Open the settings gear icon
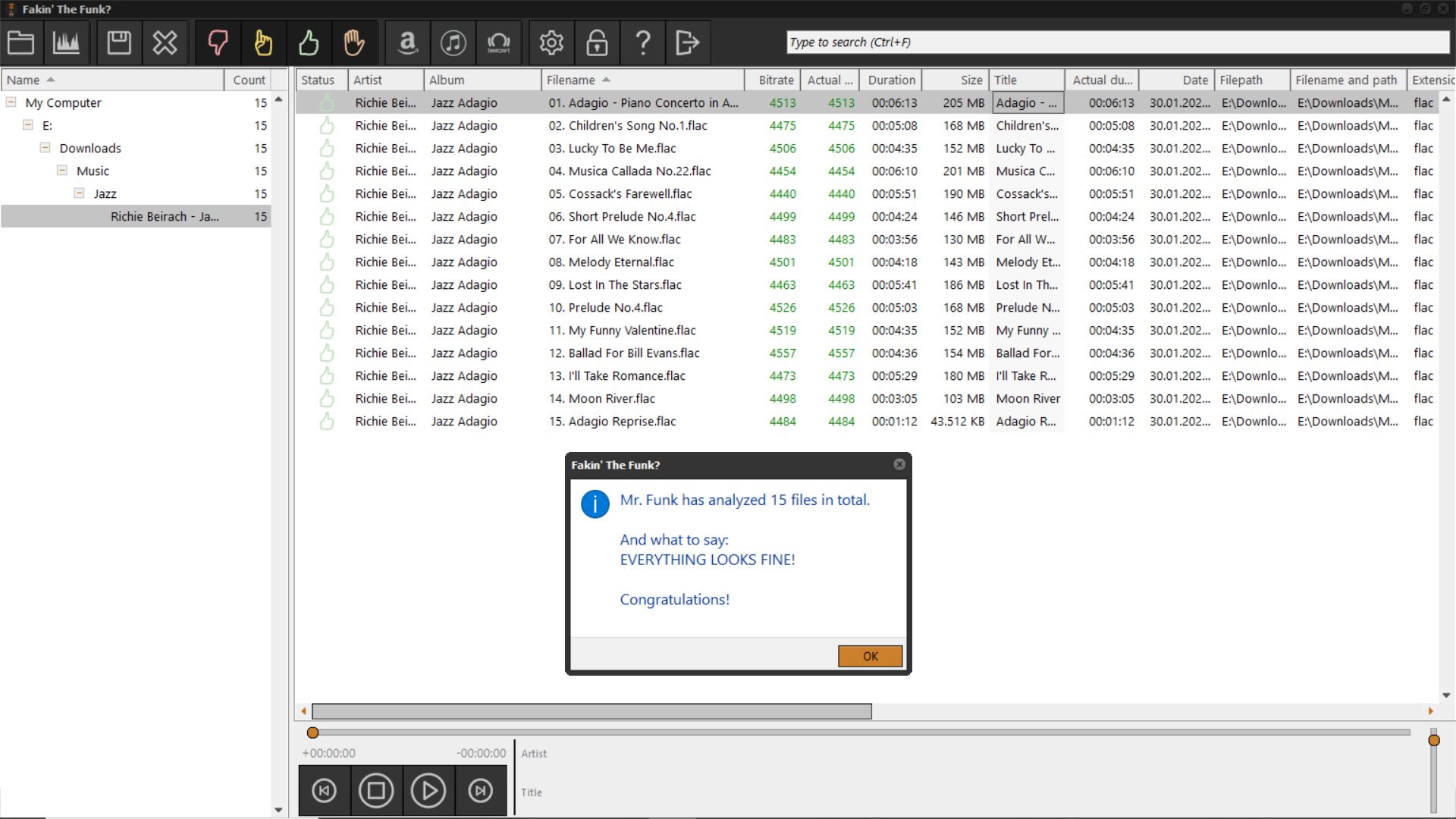 (551, 42)
